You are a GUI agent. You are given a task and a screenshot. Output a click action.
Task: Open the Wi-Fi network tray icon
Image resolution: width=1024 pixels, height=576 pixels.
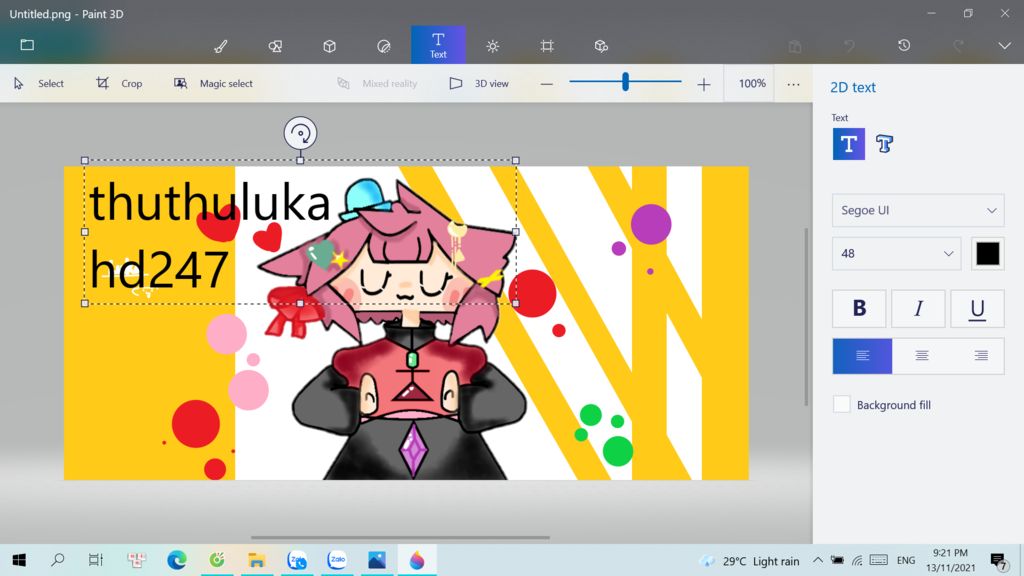(x=857, y=560)
